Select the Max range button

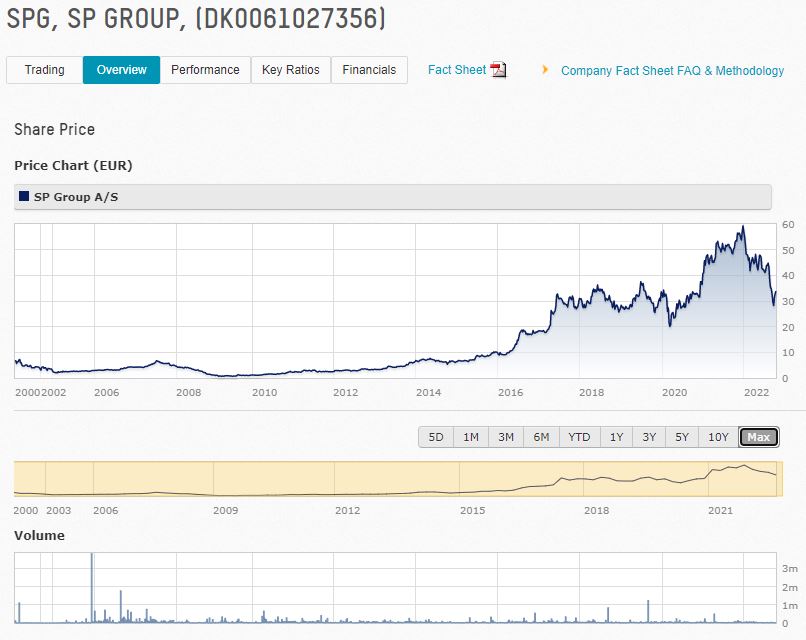pyautogui.click(x=758, y=437)
